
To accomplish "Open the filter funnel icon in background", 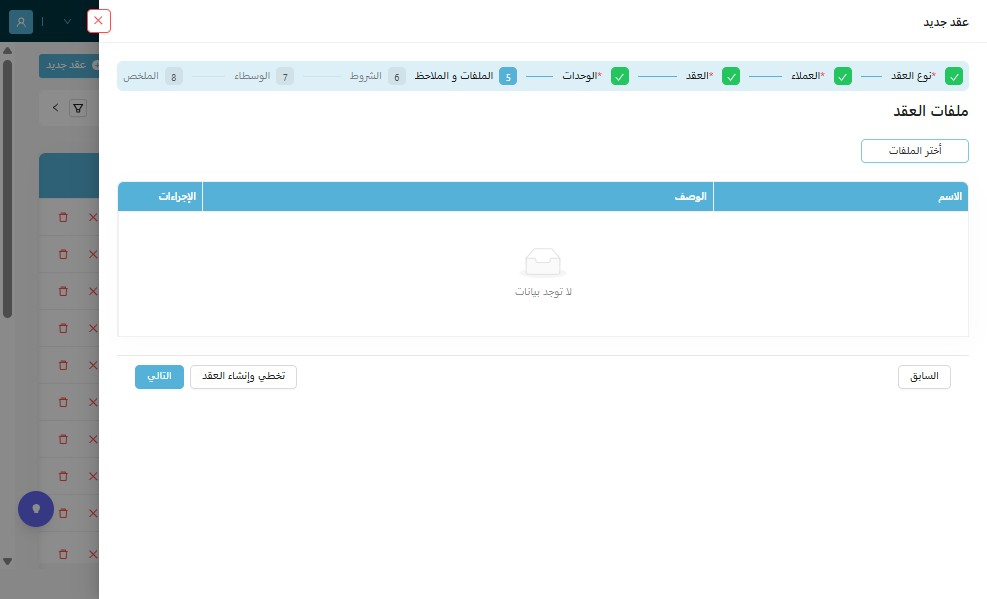I will pyautogui.click(x=78, y=108).
